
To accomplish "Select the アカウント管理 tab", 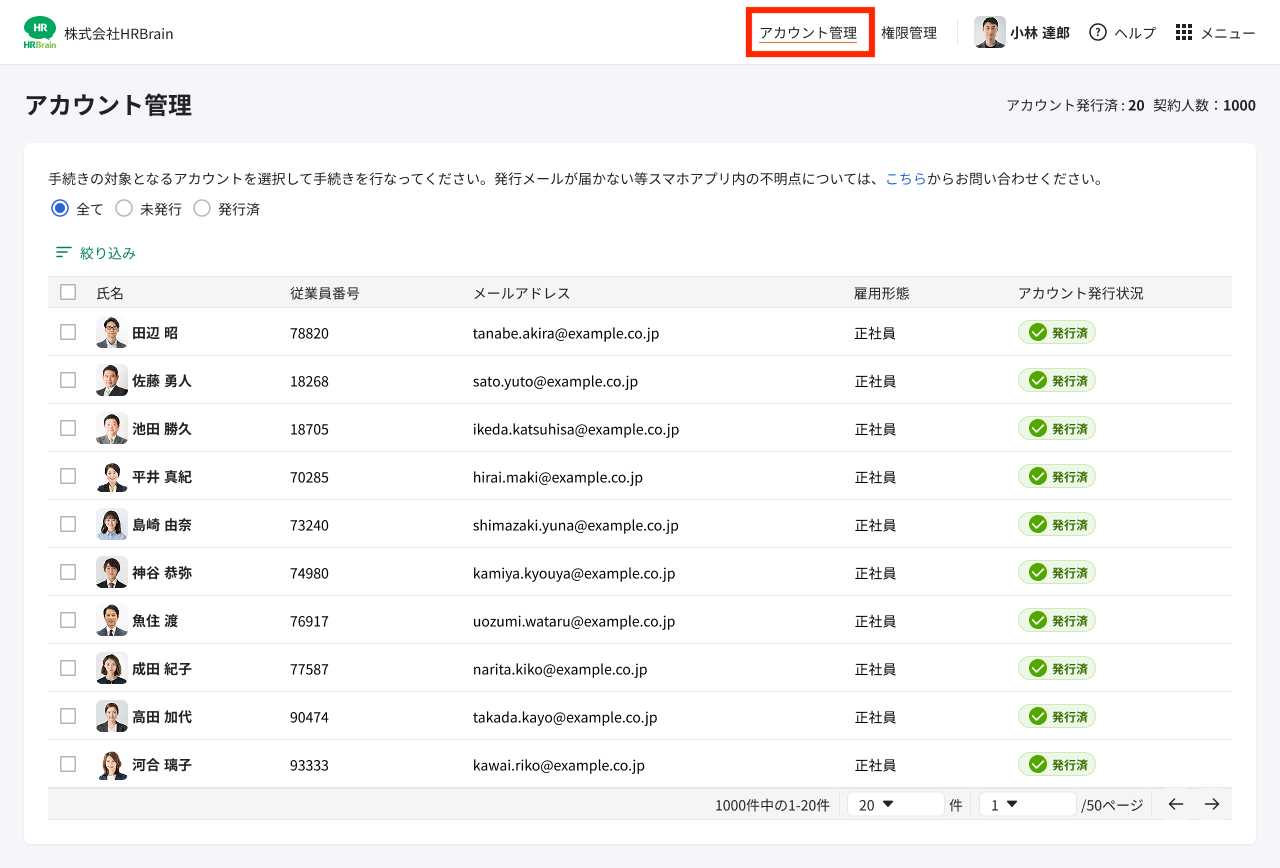I will 810,32.
